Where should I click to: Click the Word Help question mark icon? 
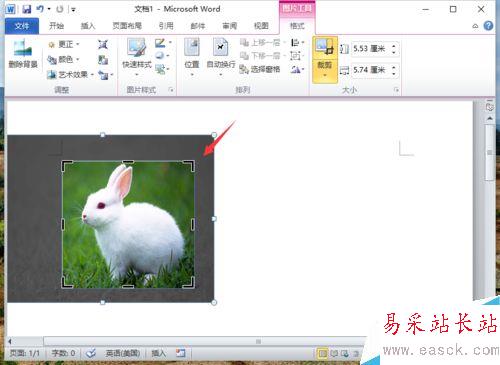tap(488, 26)
